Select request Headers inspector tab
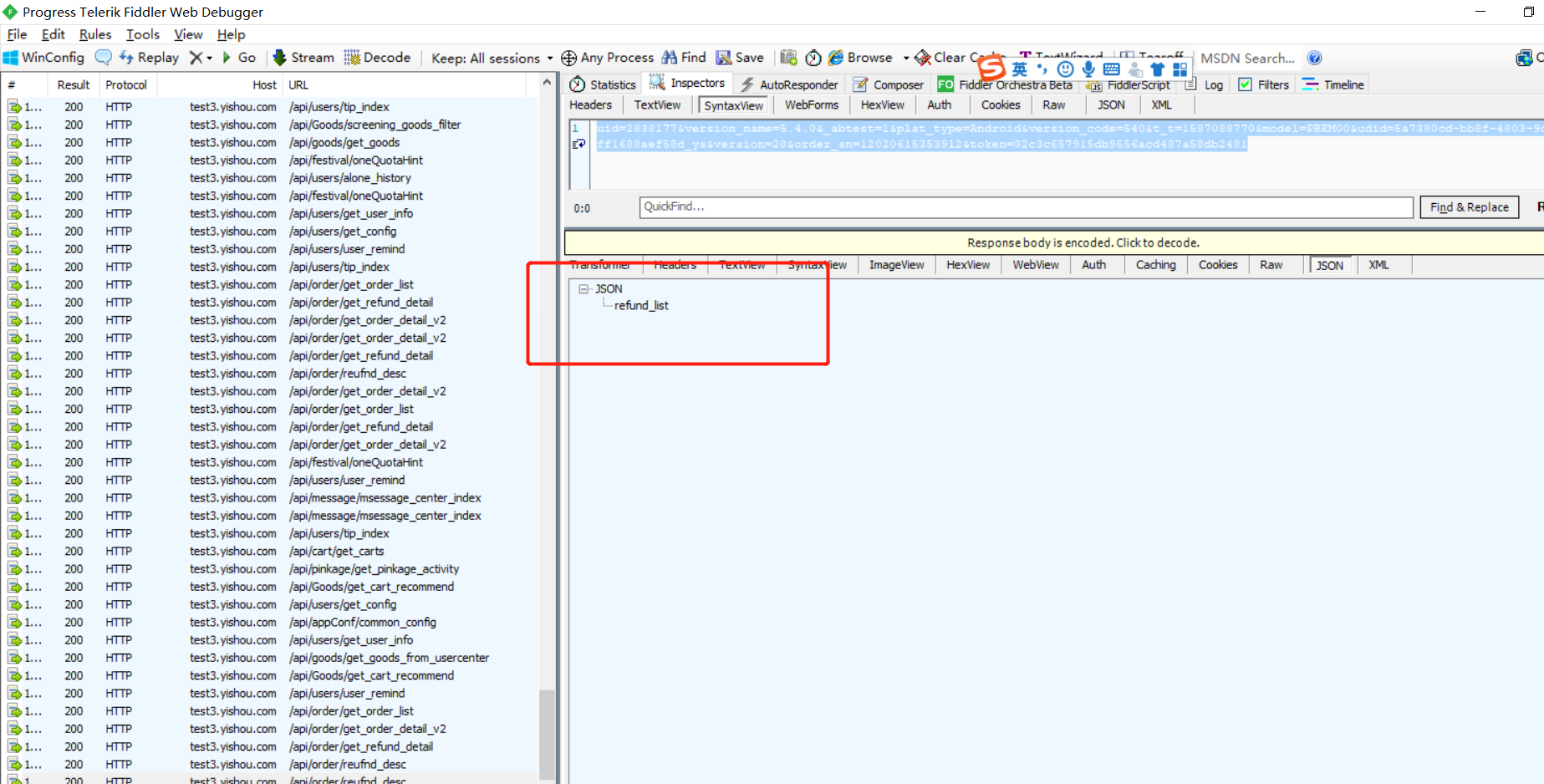This screenshot has width=1544, height=784. [x=590, y=104]
